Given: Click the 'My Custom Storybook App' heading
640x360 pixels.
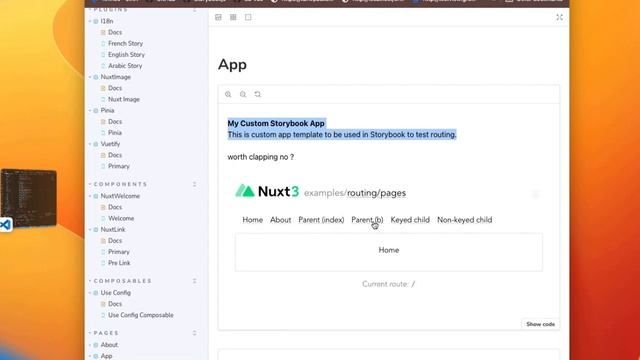Looking at the screenshot, I should pyautogui.click(x=276, y=123).
